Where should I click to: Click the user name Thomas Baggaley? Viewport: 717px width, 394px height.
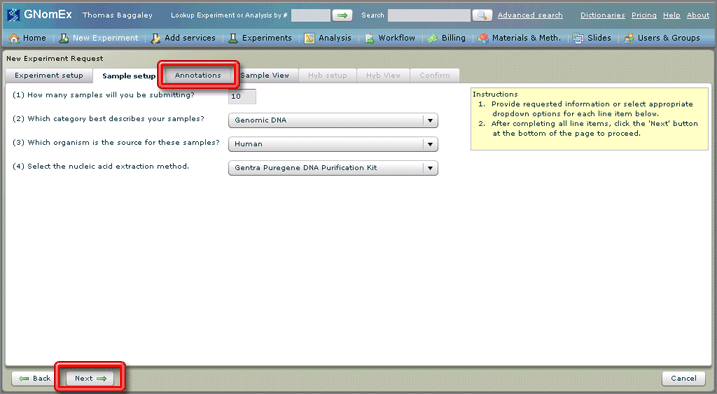[x=118, y=15]
